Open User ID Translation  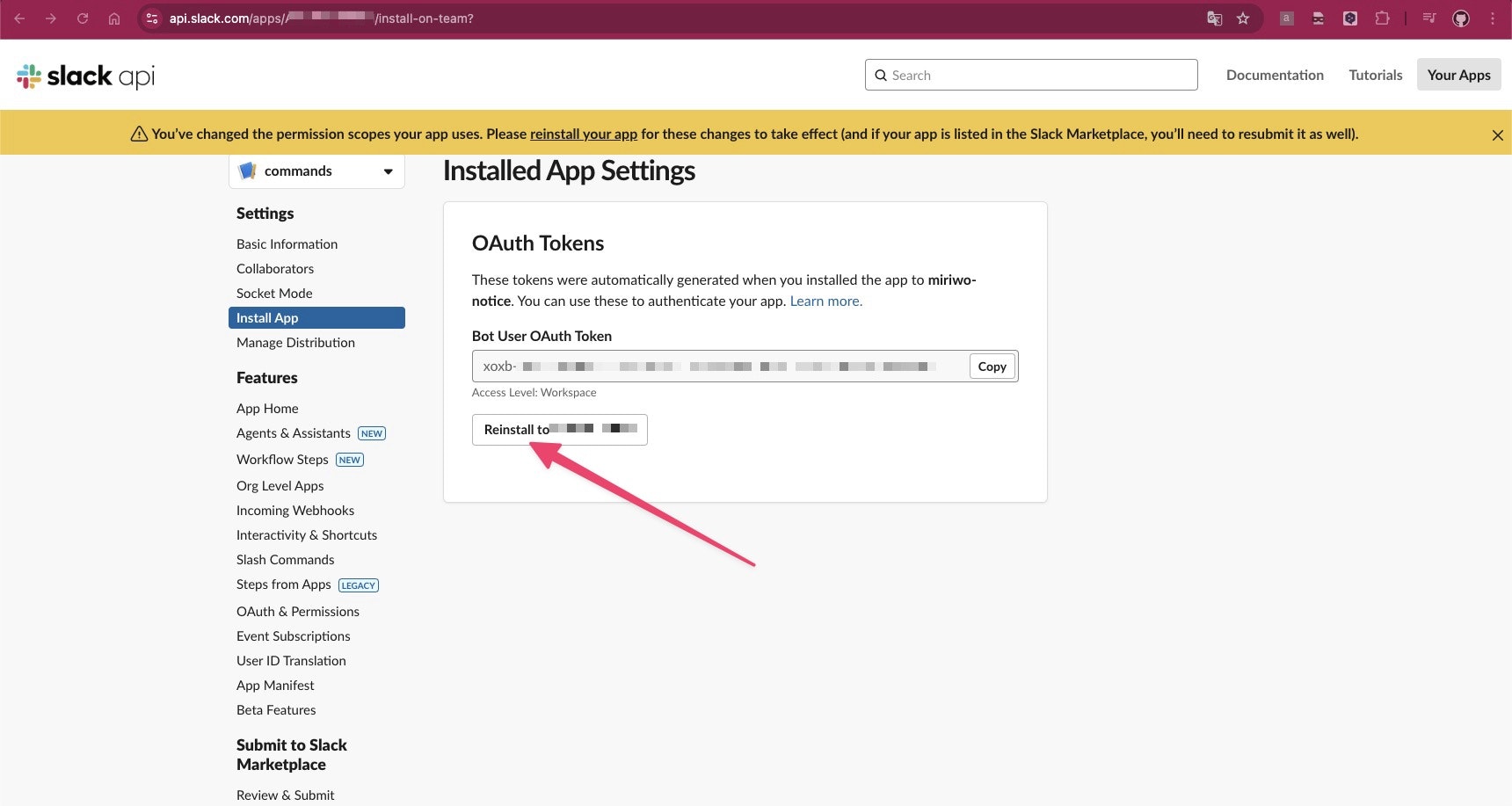[x=291, y=661]
